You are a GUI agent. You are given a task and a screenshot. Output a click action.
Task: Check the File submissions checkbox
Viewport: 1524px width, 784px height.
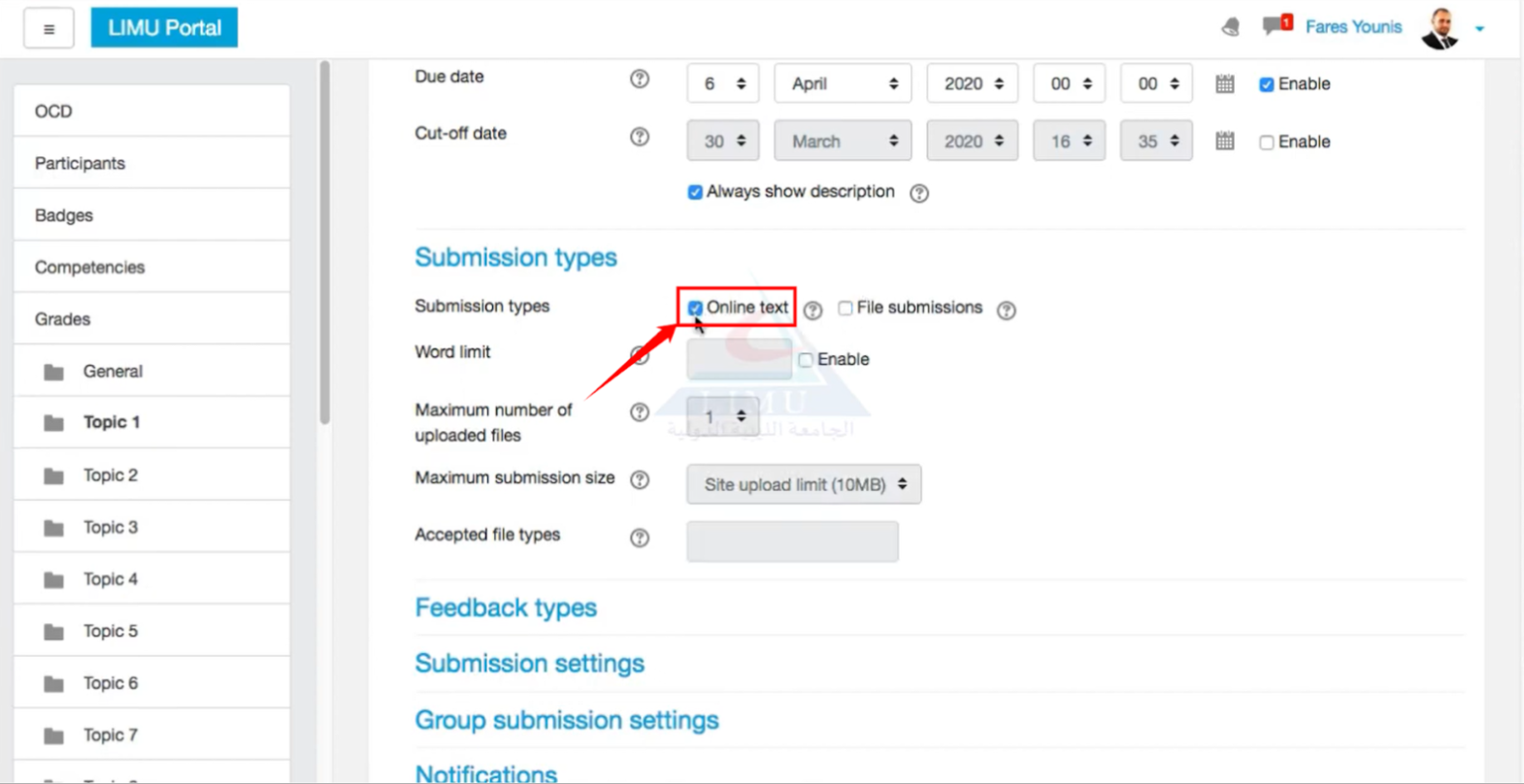(x=845, y=309)
